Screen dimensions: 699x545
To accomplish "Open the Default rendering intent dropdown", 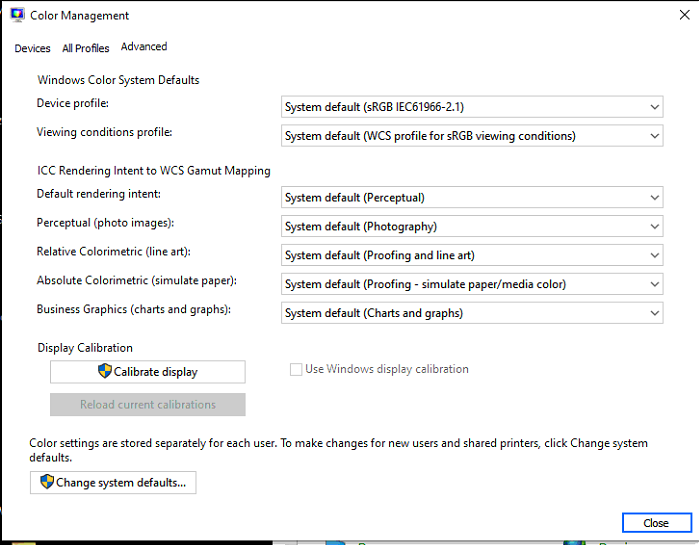I will click(x=471, y=198).
